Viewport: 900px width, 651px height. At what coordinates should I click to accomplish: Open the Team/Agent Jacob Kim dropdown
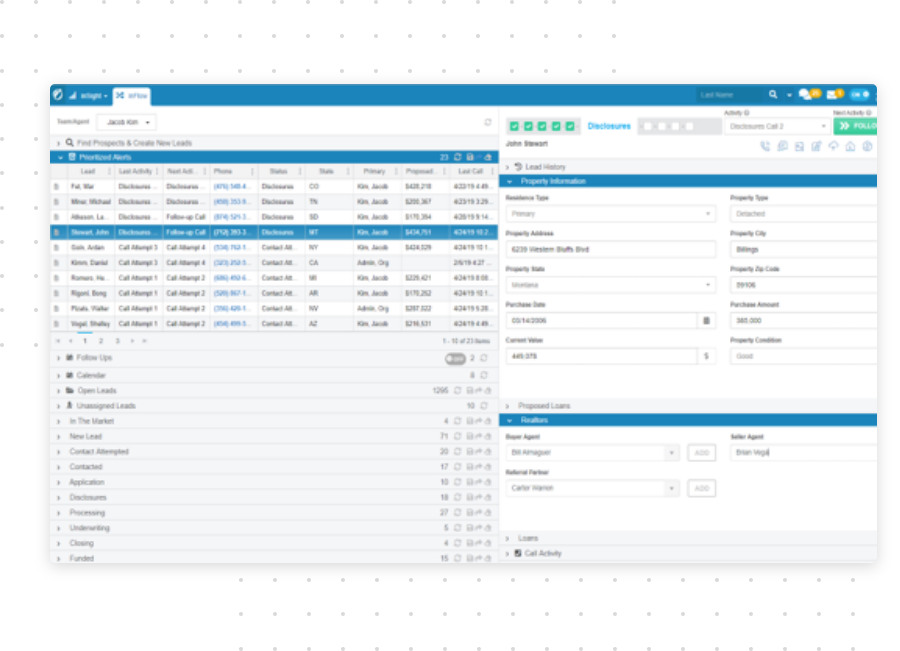pyautogui.click(x=125, y=122)
